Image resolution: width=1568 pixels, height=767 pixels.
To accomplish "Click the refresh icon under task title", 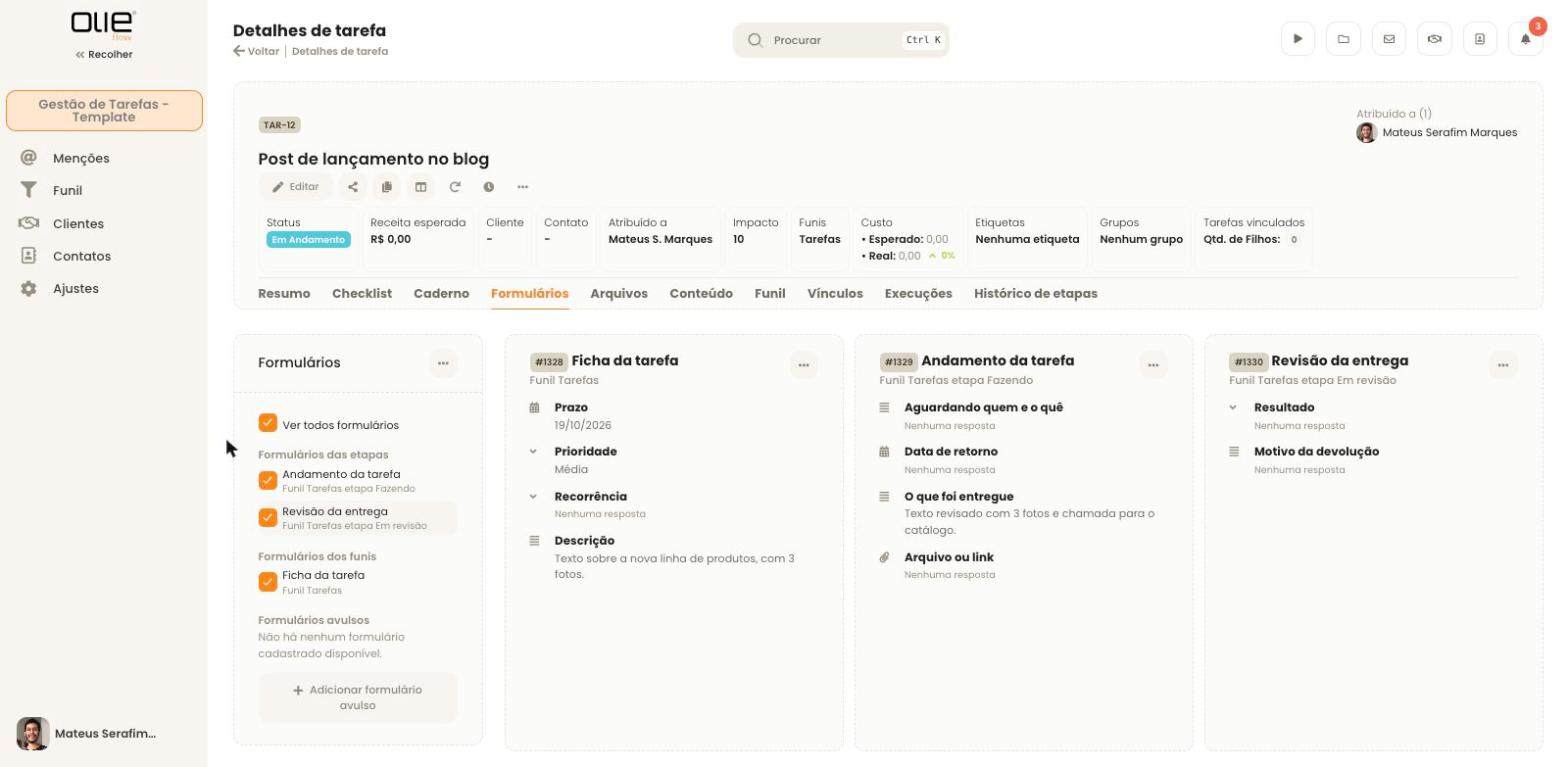I will point(455,187).
